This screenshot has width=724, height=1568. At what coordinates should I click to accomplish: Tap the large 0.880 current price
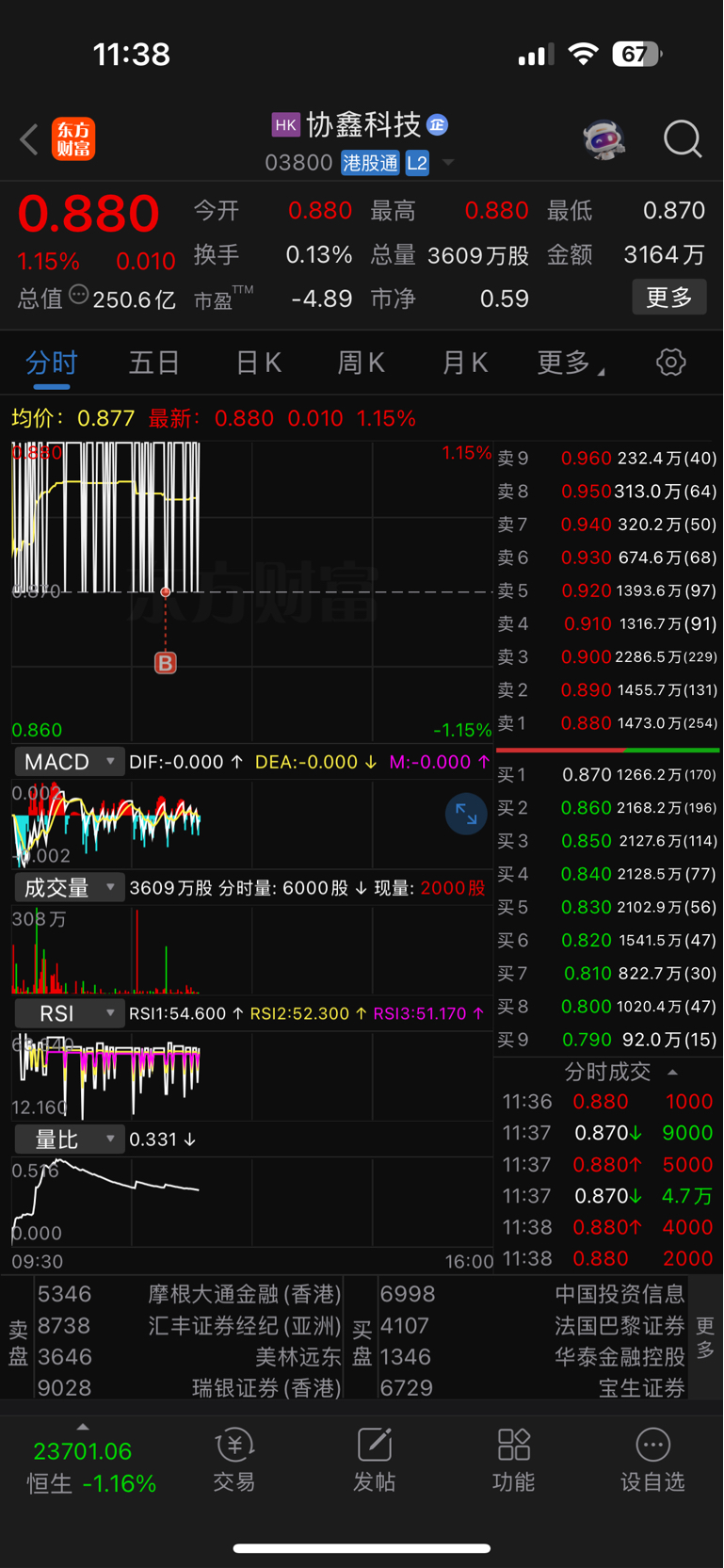pyautogui.click(x=88, y=214)
